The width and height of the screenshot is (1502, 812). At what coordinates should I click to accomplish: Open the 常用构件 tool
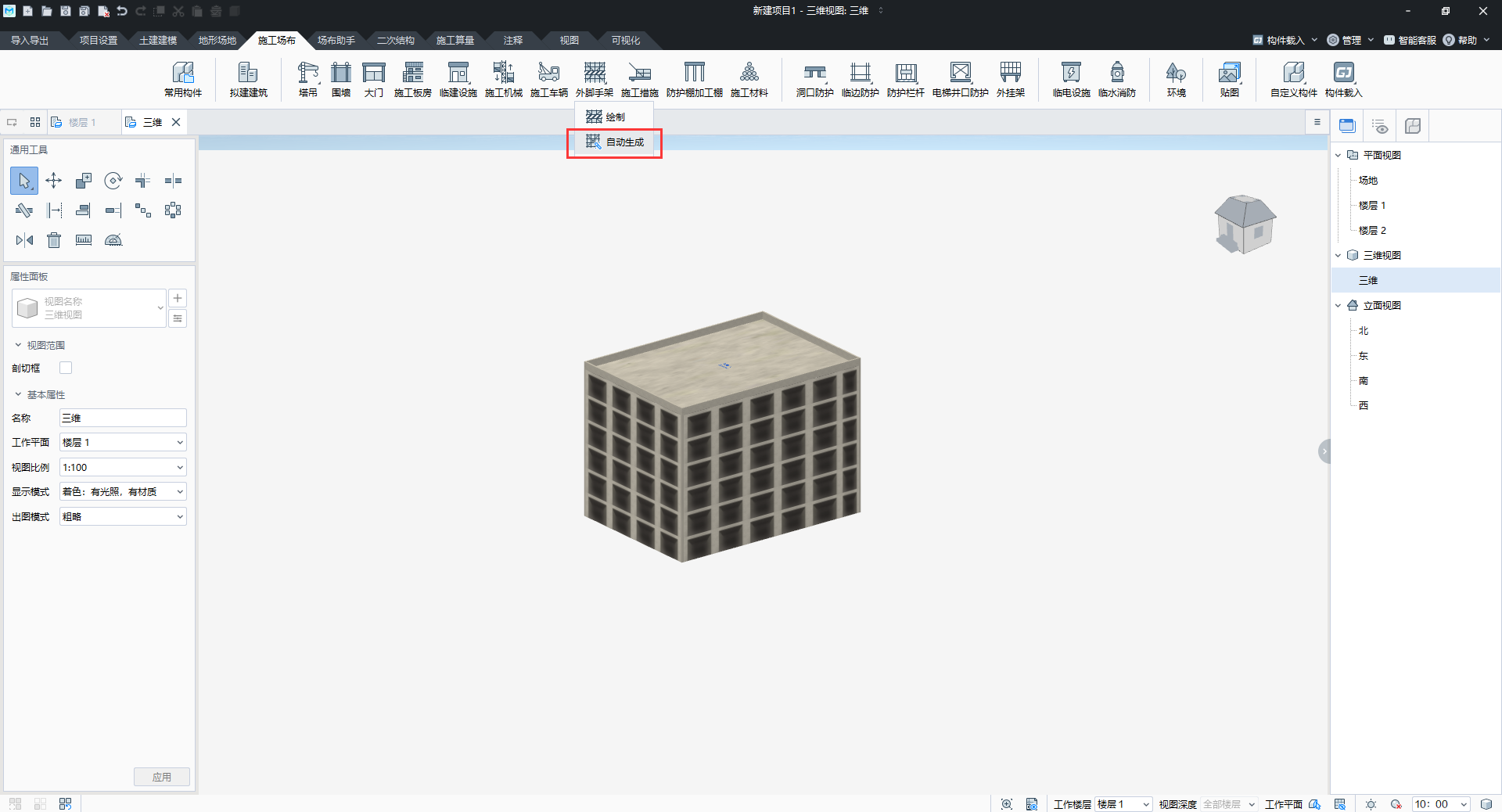pos(183,79)
